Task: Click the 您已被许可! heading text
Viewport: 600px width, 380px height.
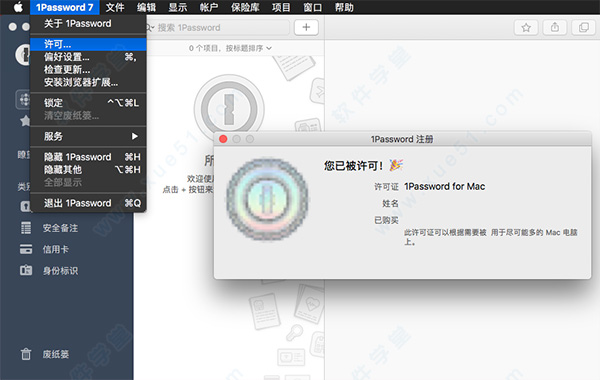Action: tap(353, 166)
